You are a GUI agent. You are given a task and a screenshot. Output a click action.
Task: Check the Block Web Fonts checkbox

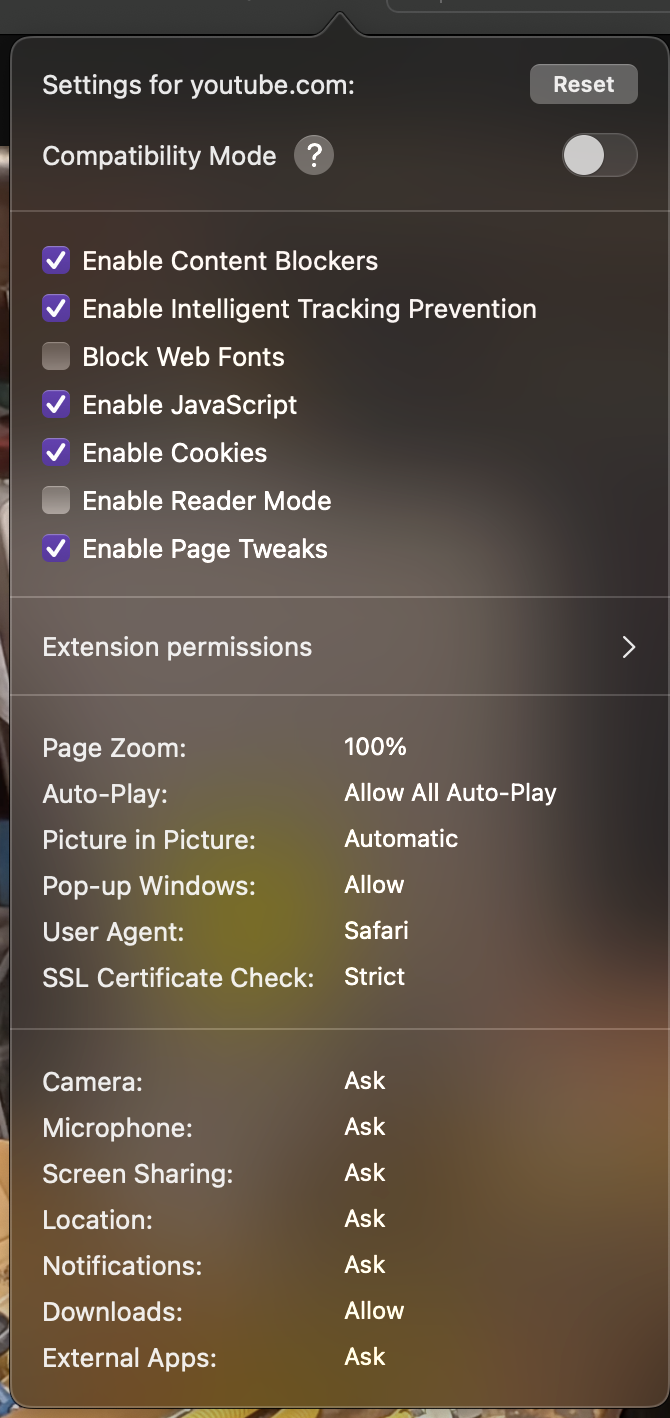[x=56, y=357]
